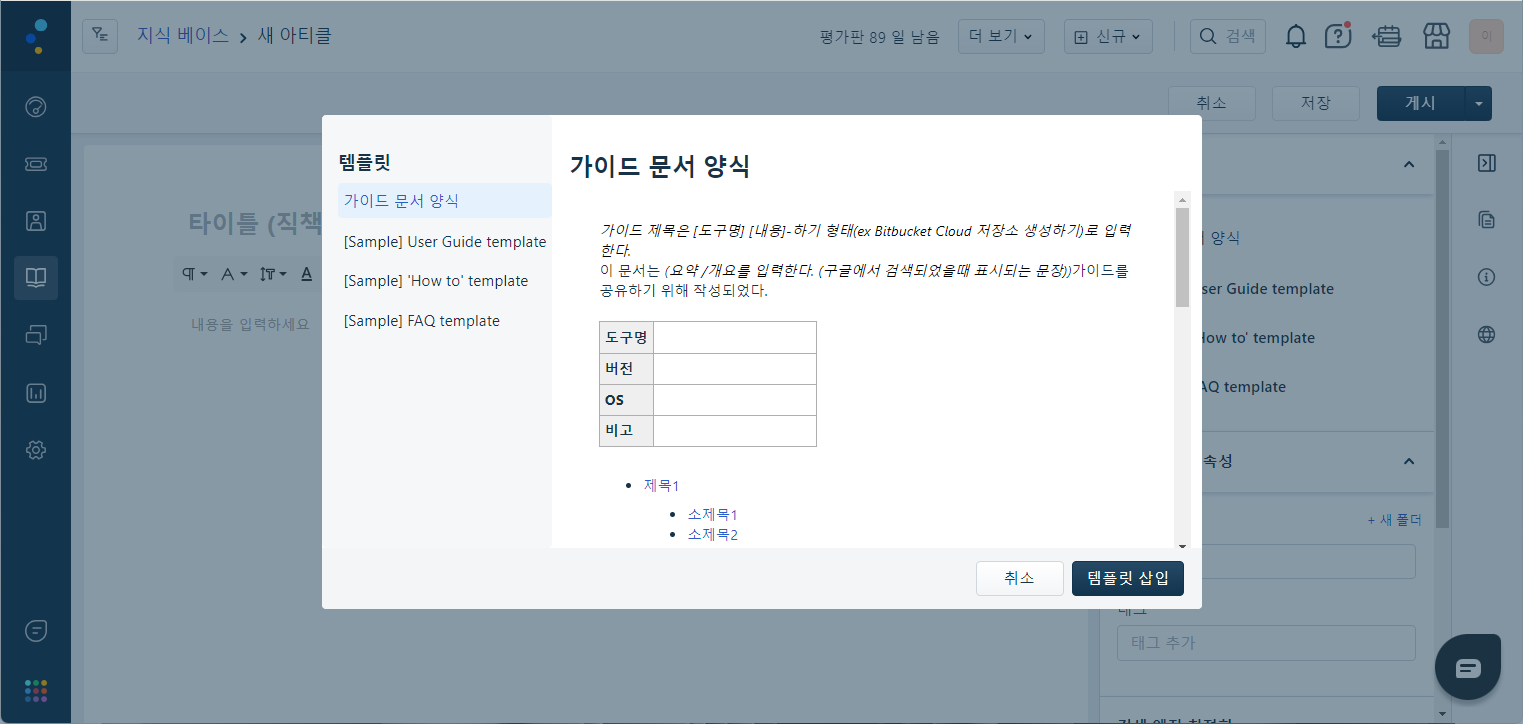Screen dimensions: 1523x724
Task: Expand the 더 보기 dropdown
Action: 1001,37
